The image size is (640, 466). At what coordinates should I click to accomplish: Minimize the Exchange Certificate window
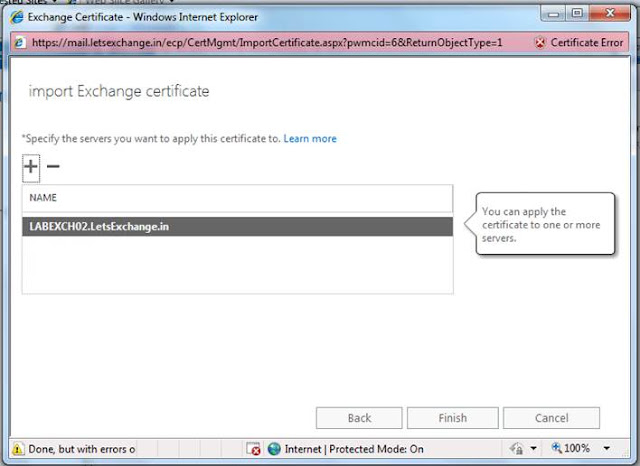(x=553, y=13)
